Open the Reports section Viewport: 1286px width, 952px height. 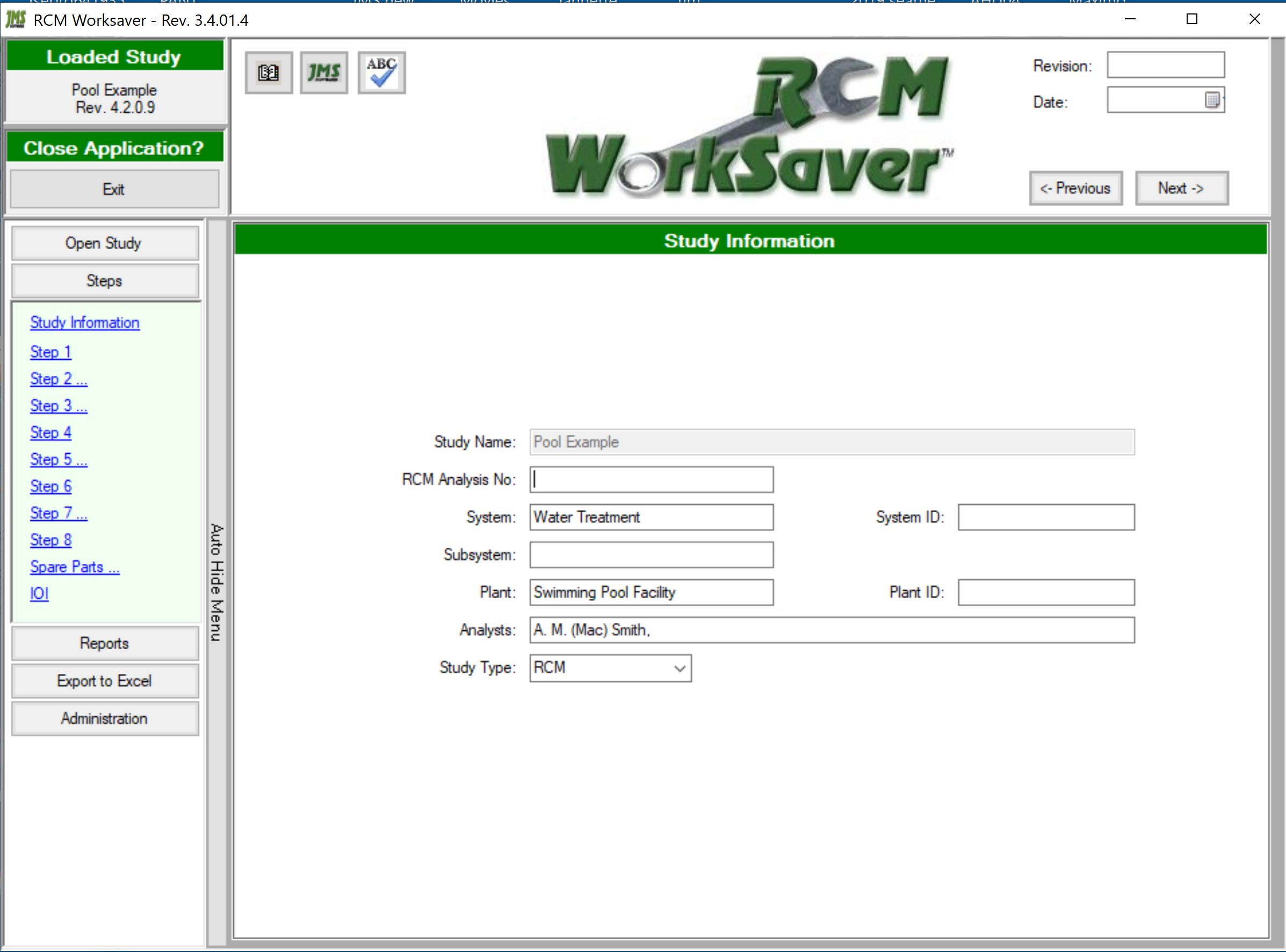[105, 643]
